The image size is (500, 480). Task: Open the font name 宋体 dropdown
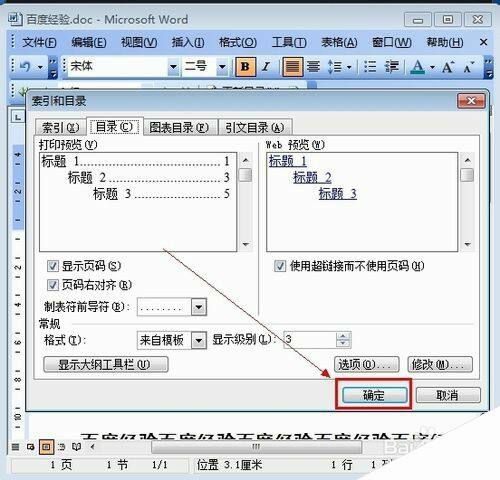[x=173, y=67]
